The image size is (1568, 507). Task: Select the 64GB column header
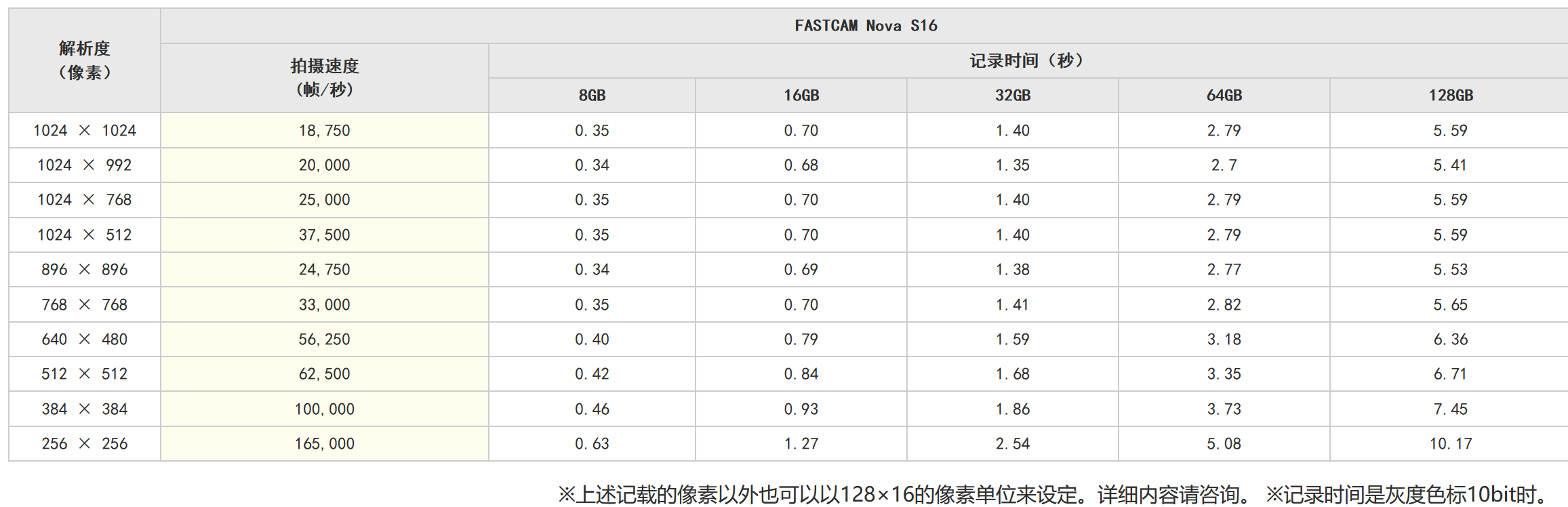click(x=1224, y=96)
